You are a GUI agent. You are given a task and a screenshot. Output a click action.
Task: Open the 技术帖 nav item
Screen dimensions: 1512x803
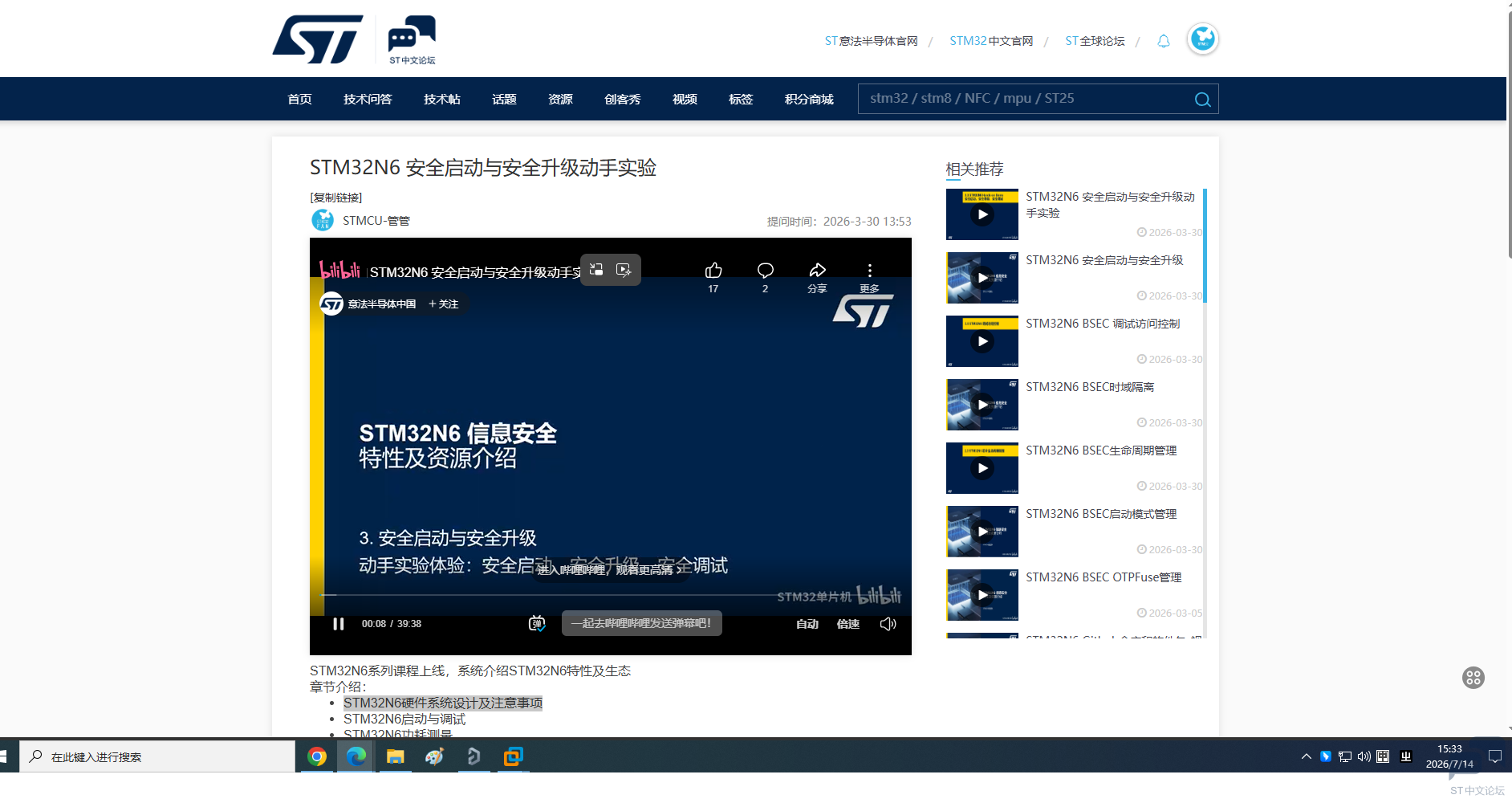pyautogui.click(x=442, y=99)
